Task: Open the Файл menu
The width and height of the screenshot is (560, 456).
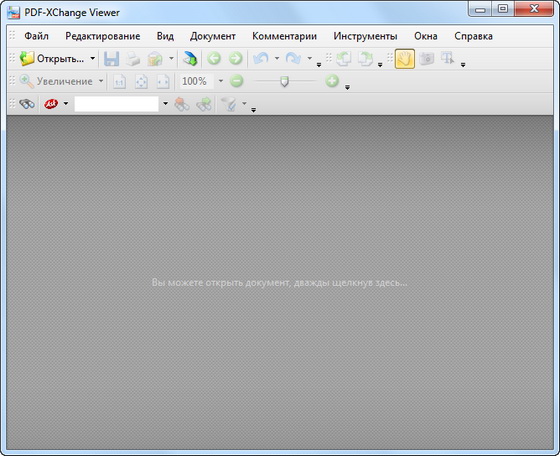Action: [36, 36]
